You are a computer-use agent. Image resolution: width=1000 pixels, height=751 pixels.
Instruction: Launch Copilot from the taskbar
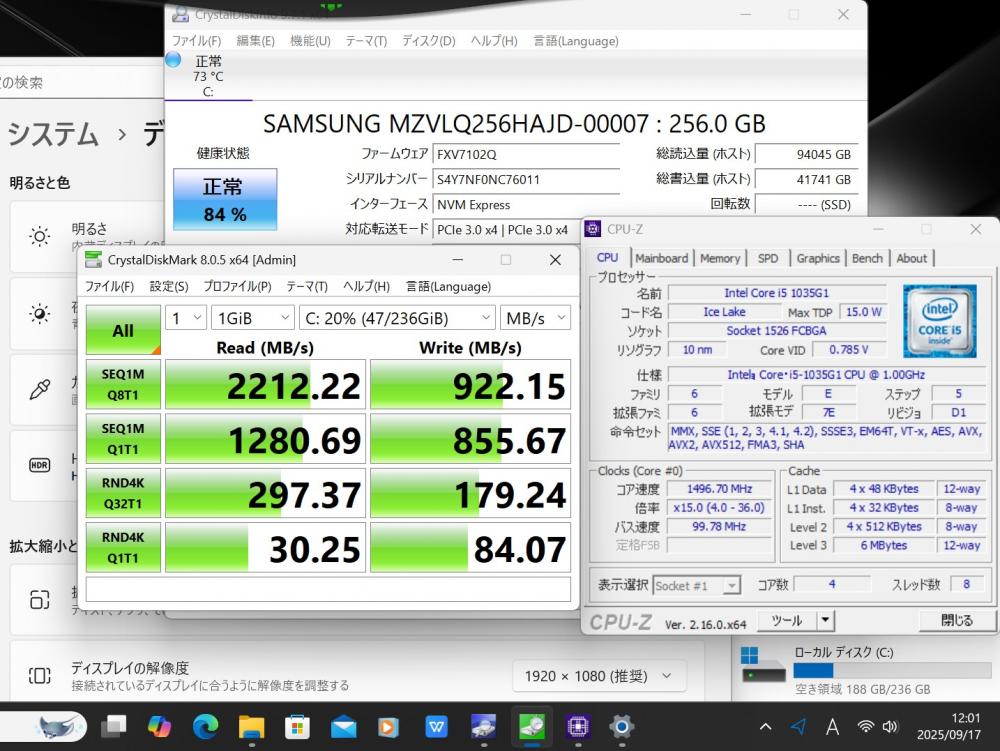(x=159, y=726)
